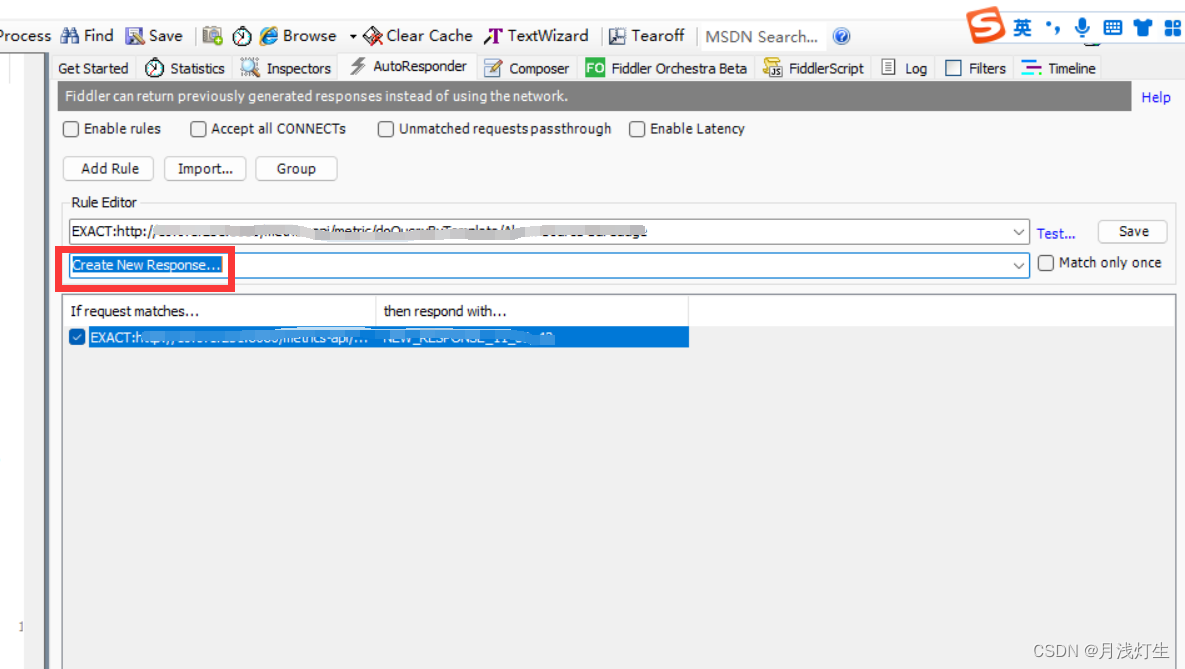This screenshot has width=1185, height=669.
Task: Click the Sogou soft keyboard icon
Action: point(1112,28)
